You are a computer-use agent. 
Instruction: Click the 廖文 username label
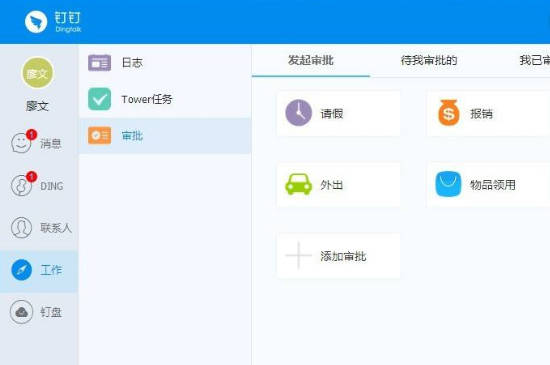click(37, 106)
